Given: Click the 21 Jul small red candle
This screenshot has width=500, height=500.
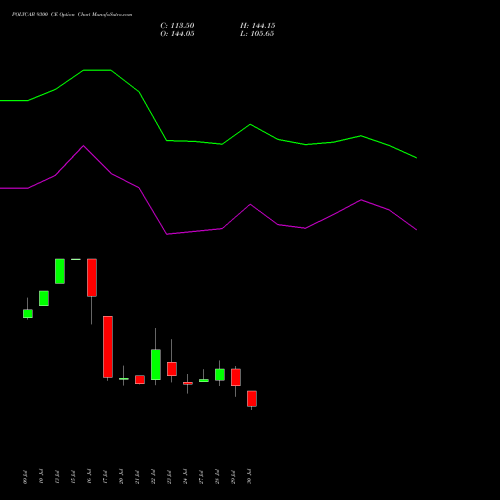Looking at the screenshot, I should (140, 379).
